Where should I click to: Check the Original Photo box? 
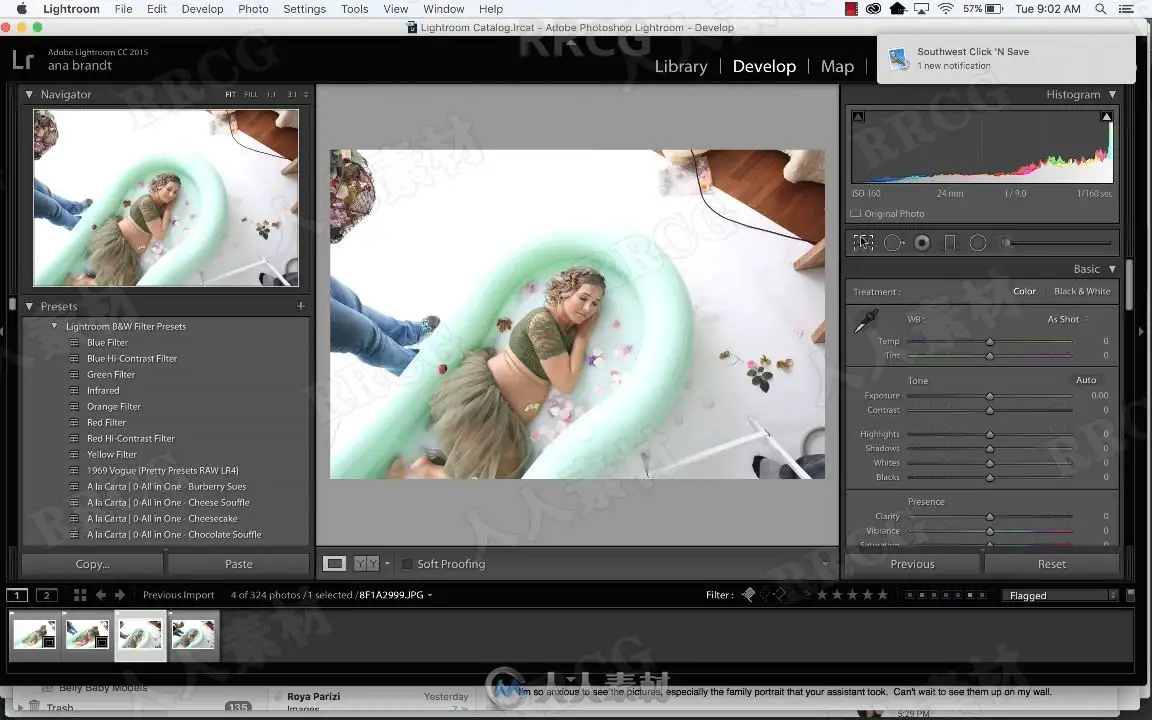856,214
